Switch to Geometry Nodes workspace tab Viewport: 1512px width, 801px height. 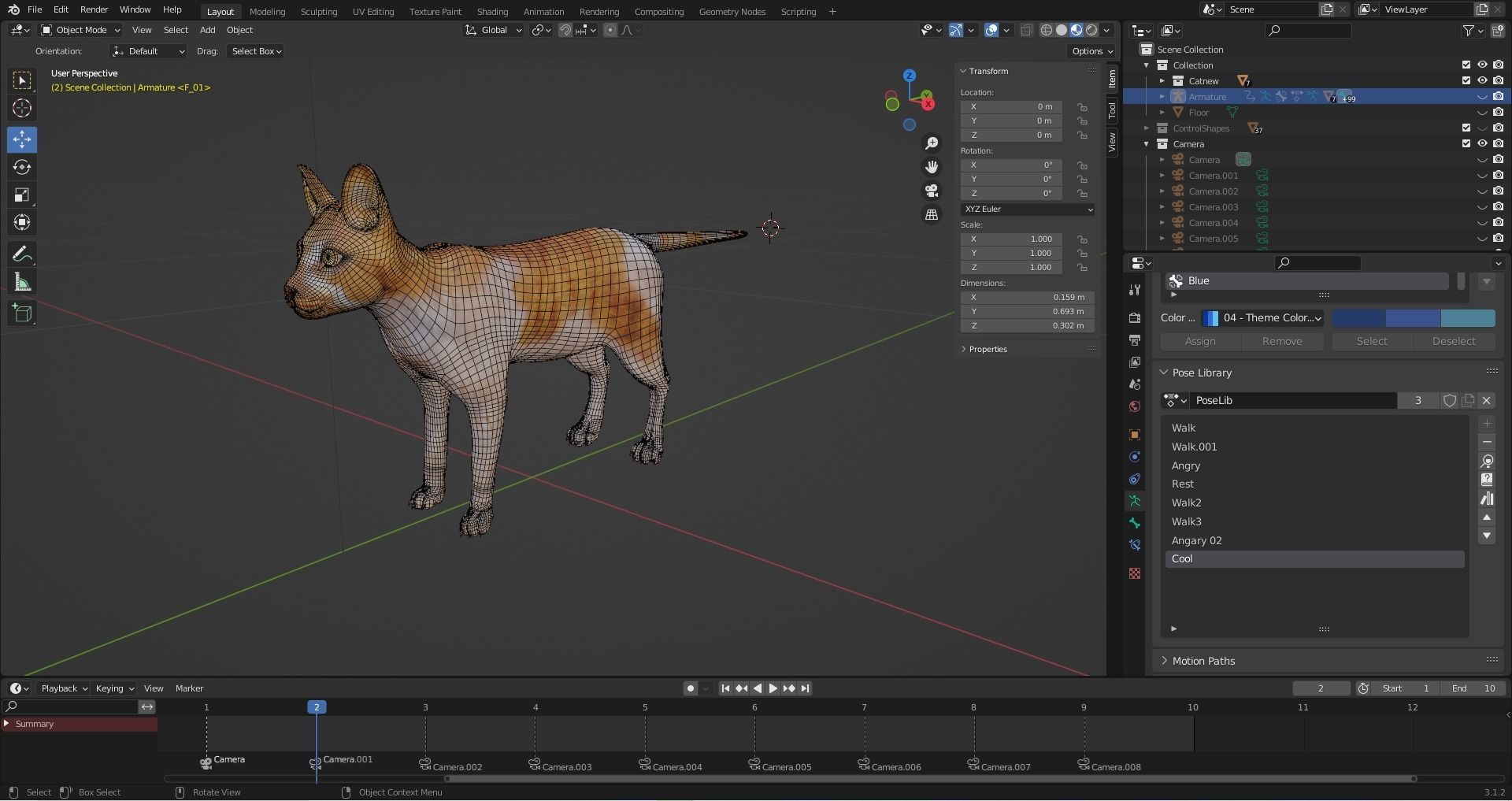732,12
